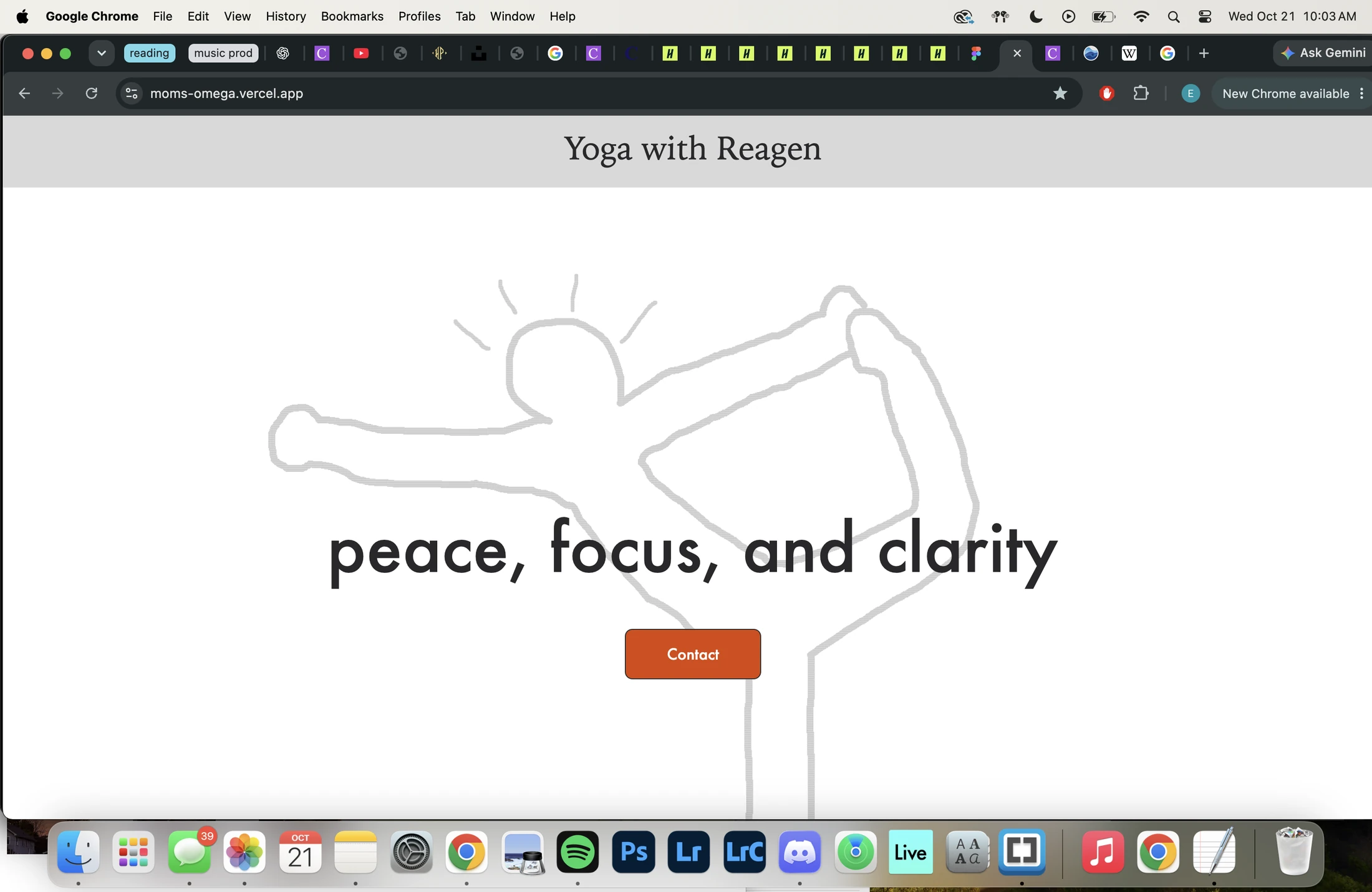This screenshot has height=892, width=1372.
Task: Open the Edit menu
Action: click(198, 16)
